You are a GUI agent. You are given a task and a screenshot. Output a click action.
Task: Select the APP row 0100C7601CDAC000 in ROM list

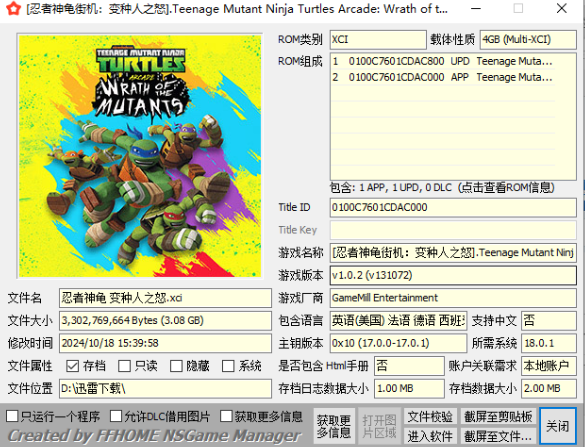(443, 77)
